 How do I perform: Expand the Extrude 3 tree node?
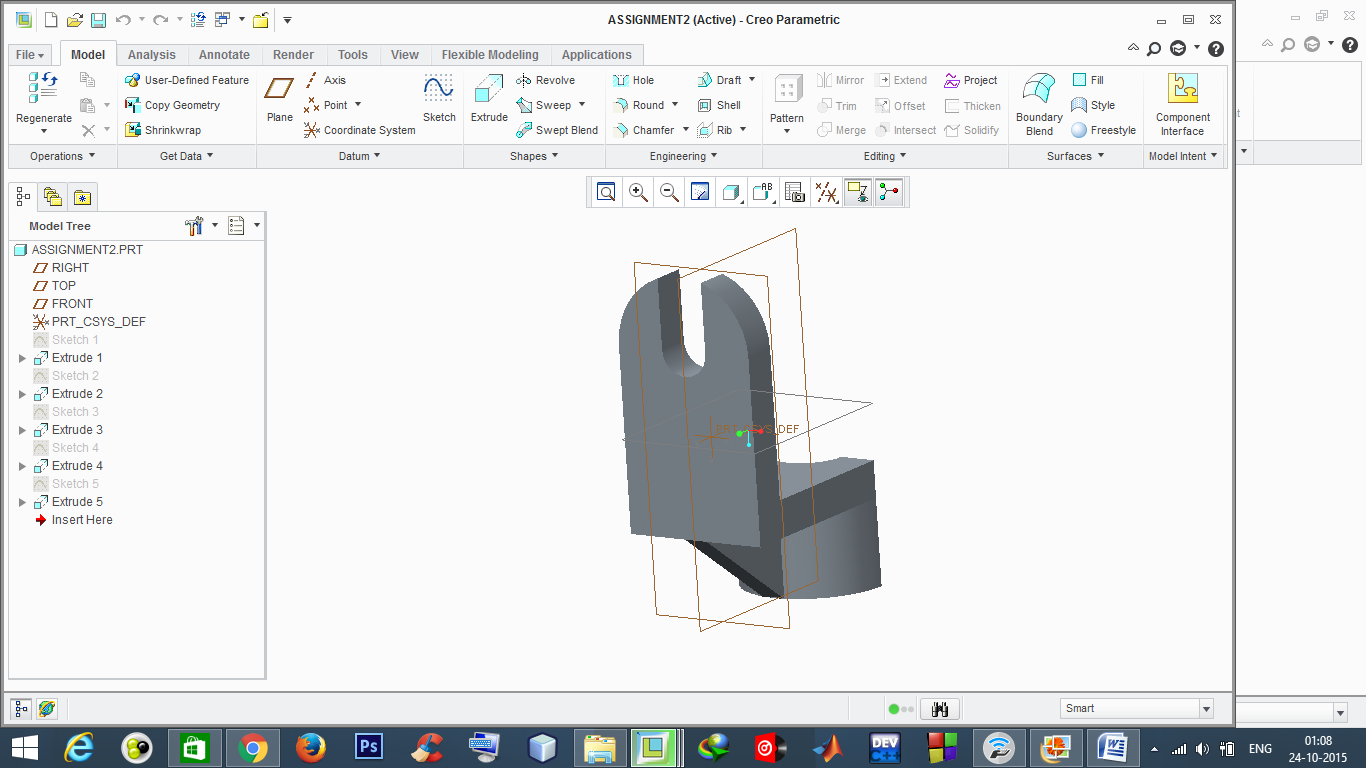point(23,430)
